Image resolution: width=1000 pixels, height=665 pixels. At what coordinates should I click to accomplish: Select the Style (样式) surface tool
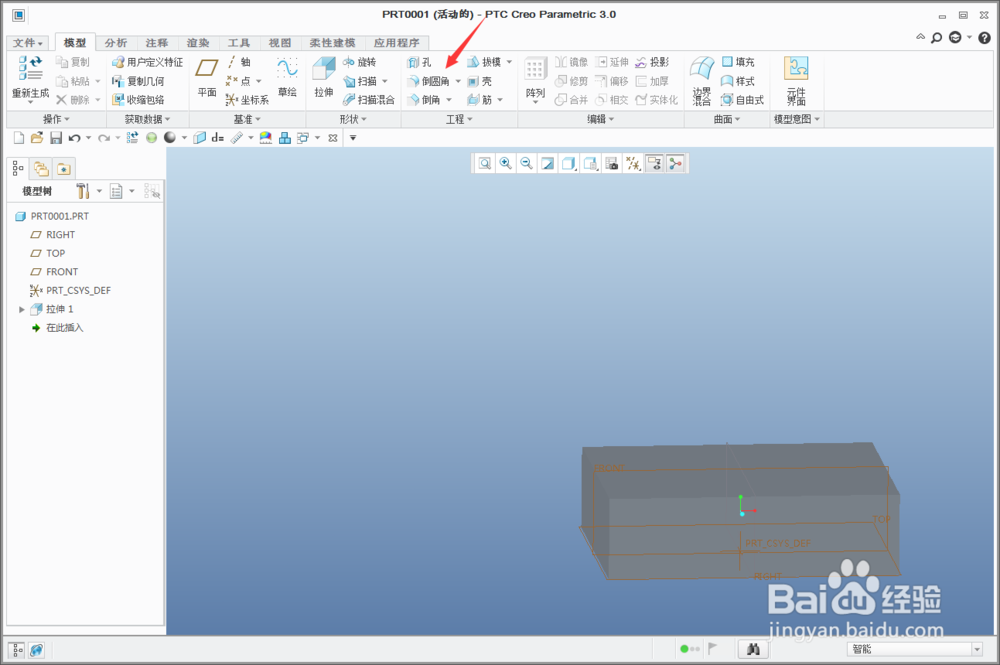pyautogui.click(x=738, y=81)
